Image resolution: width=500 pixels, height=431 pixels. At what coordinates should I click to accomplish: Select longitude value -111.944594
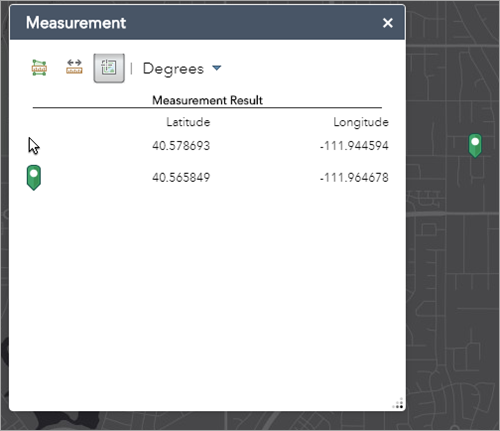tap(354, 146)
